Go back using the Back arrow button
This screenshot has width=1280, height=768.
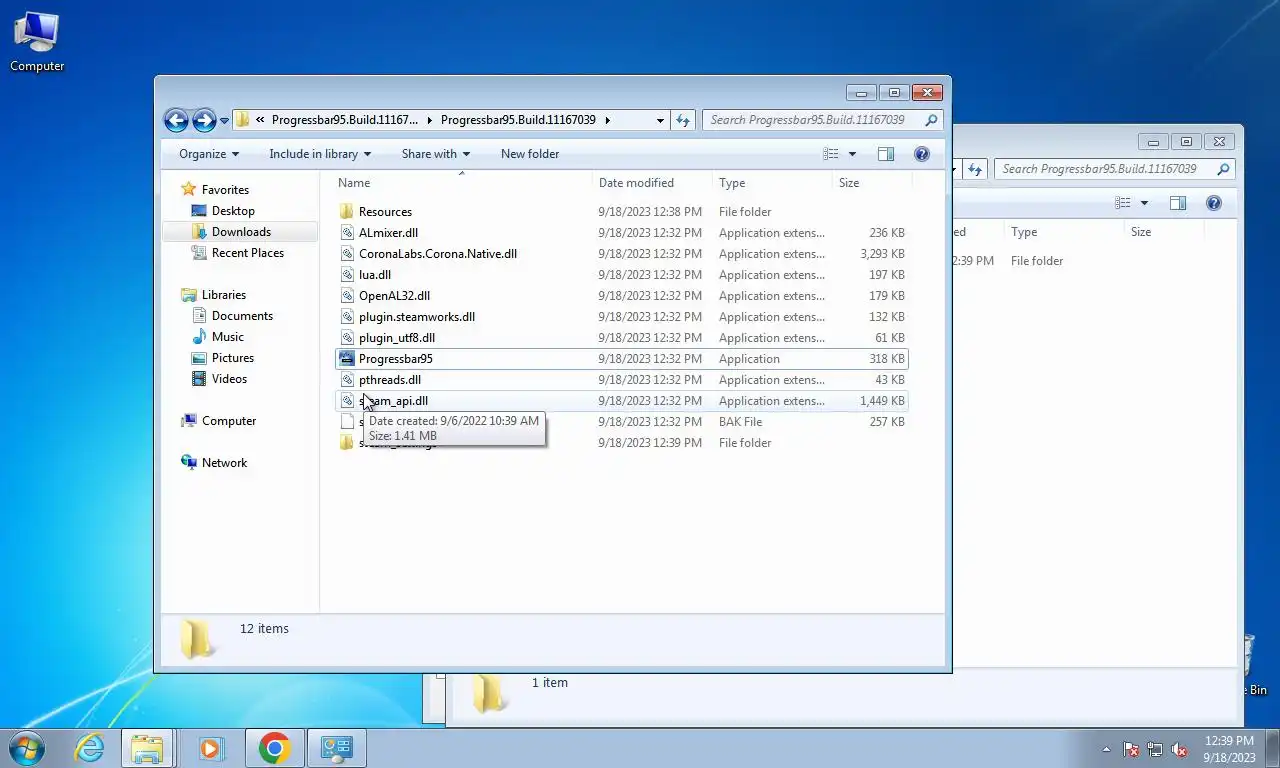(x=176, y=120)
